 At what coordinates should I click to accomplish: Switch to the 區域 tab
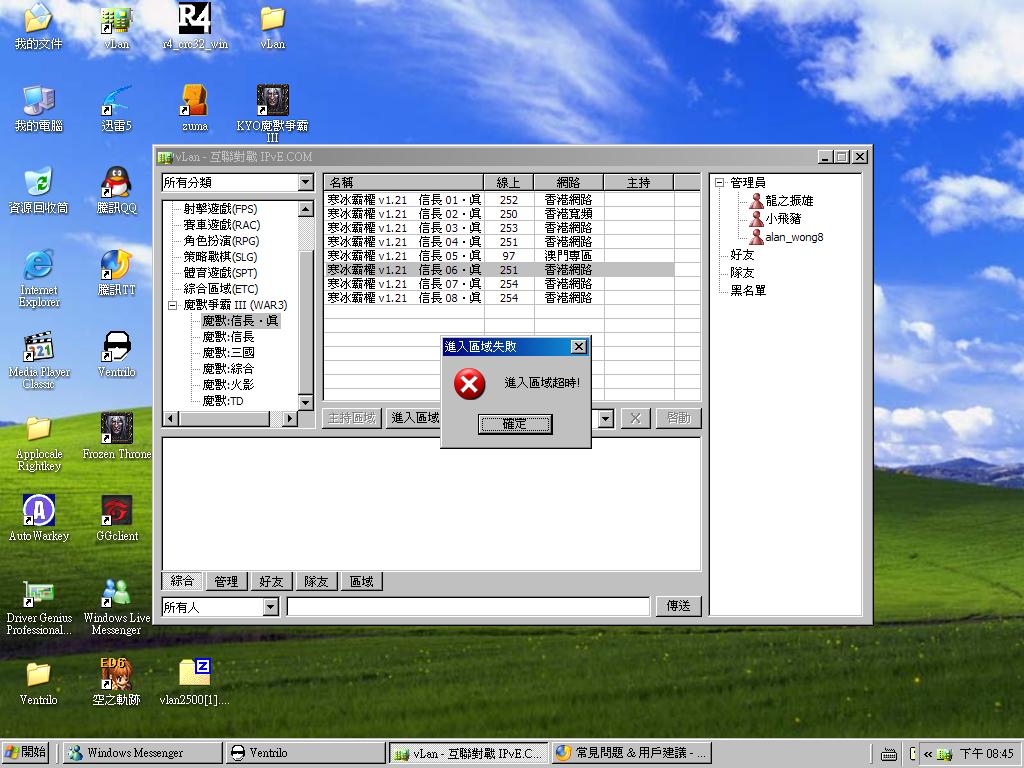point(361,581)
